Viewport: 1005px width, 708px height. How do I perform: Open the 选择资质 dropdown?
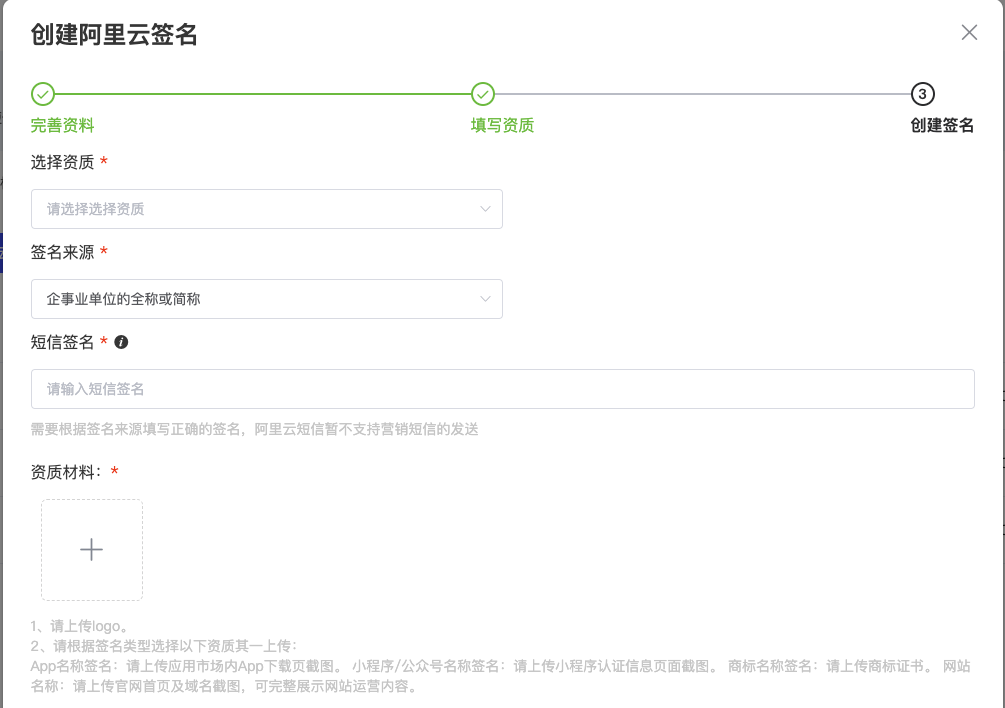click(267, 209)
